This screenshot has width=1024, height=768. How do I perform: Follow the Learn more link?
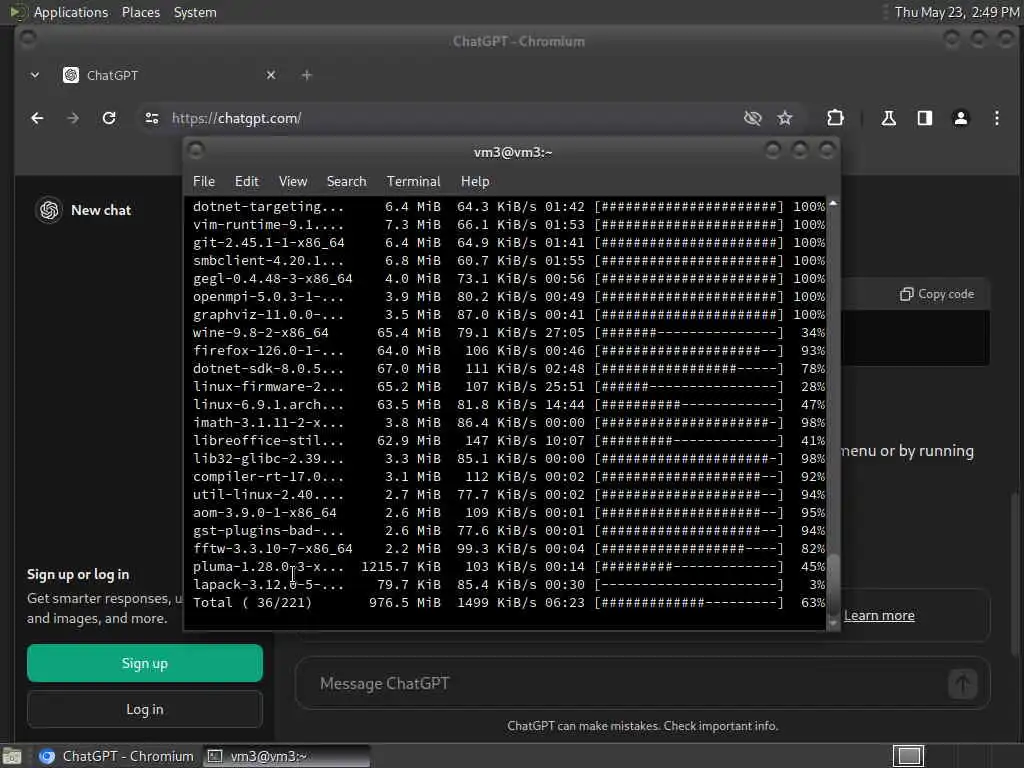click(879, 615)
